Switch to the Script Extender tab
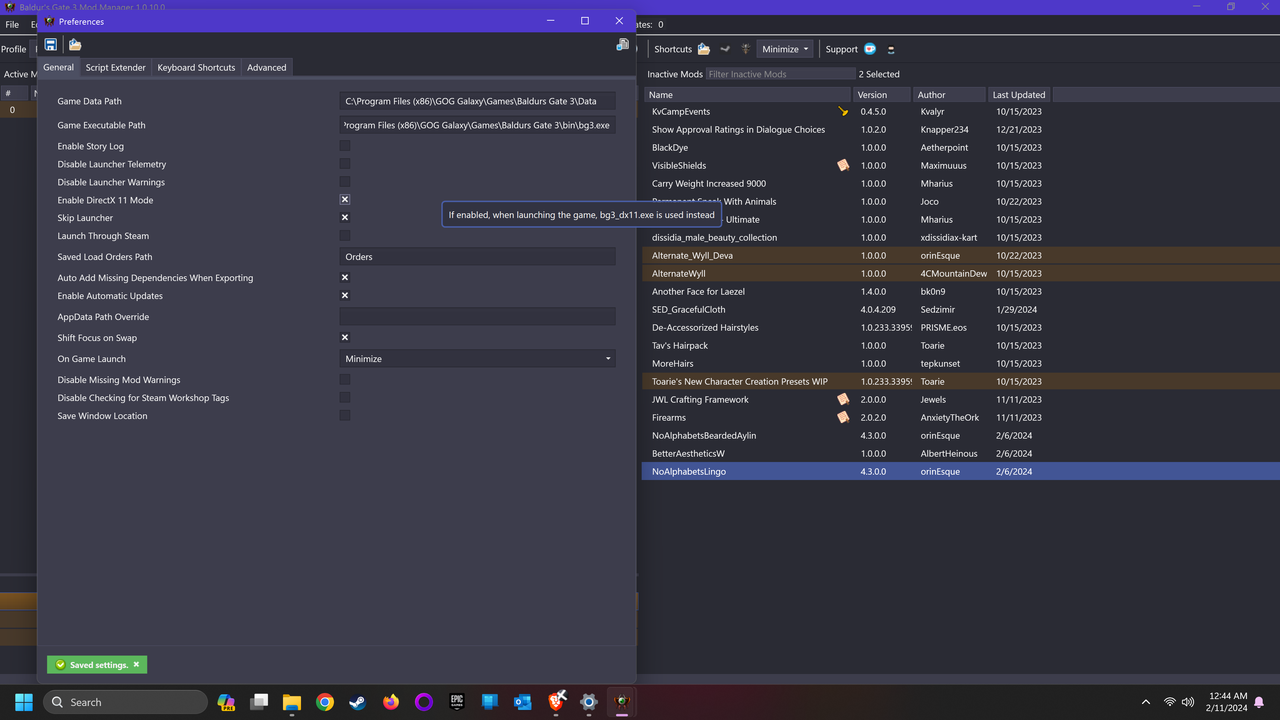The height and width of the screenshot is (720, 1280). click(x=115, y=67)
